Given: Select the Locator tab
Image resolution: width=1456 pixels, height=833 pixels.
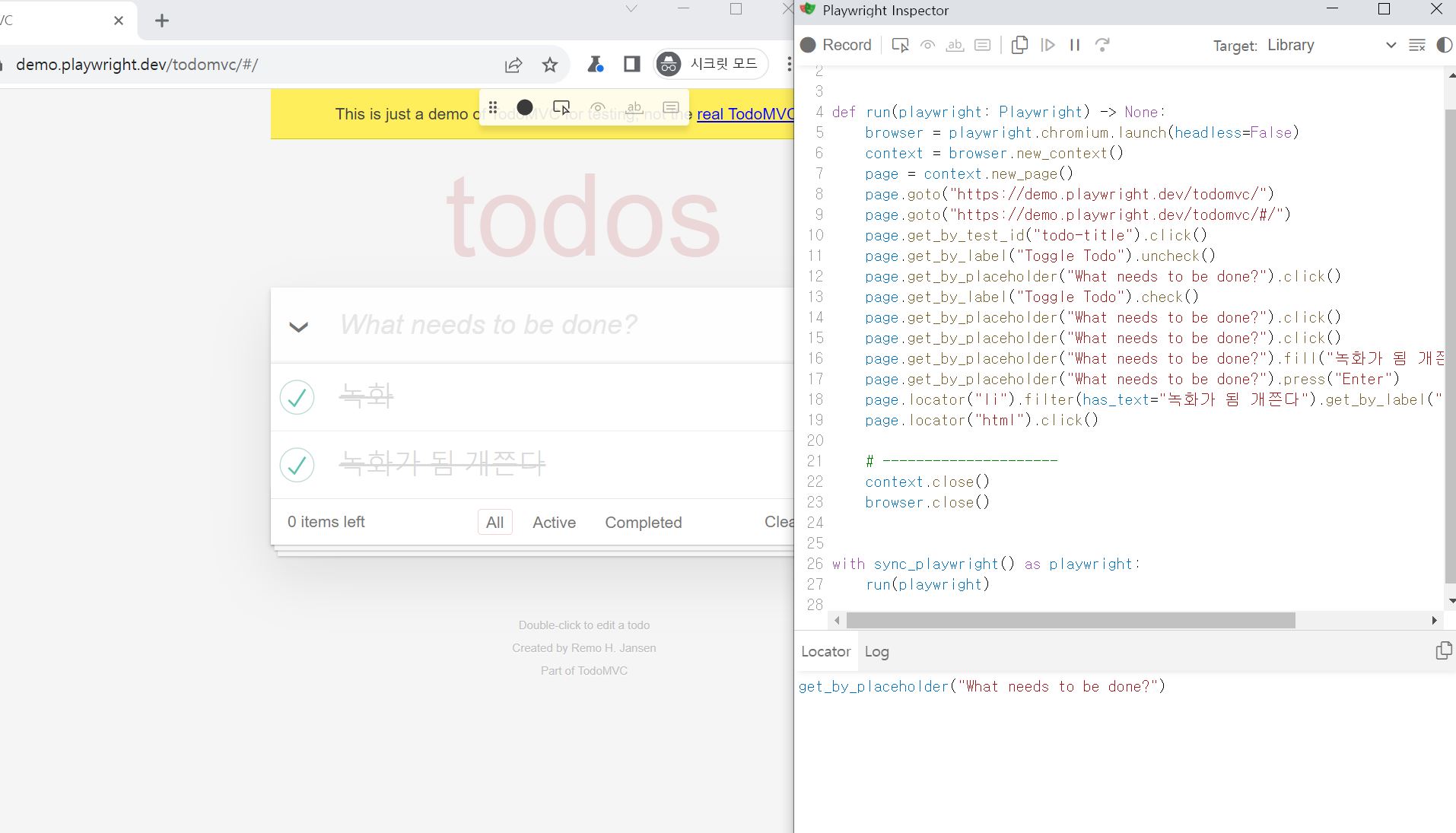Looking at the screenshot, I should [x=825, y=652].
